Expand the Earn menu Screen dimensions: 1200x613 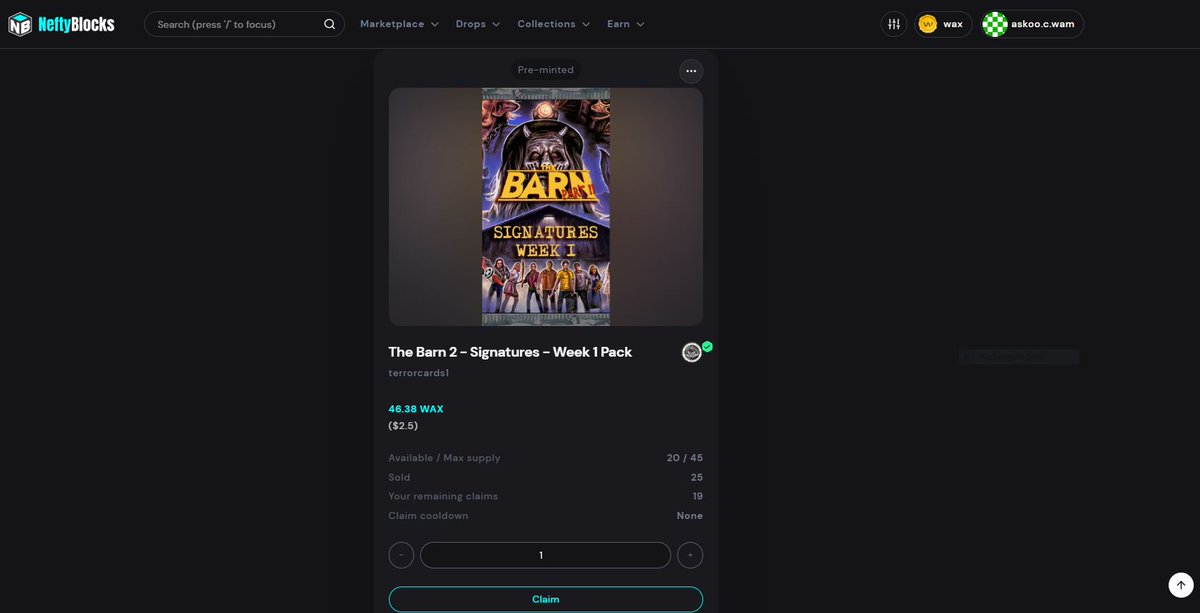pos(626,24)
